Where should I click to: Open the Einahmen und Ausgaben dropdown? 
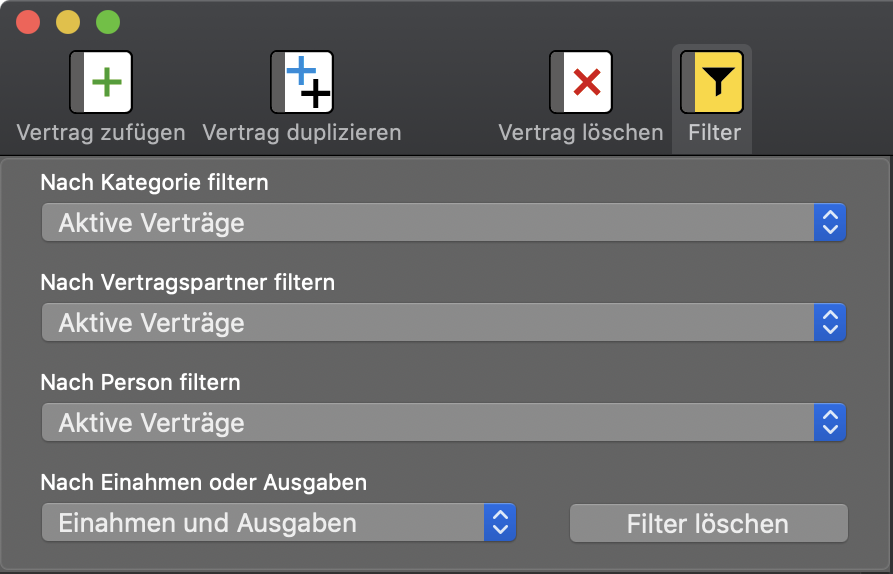[x=278, y=522]
